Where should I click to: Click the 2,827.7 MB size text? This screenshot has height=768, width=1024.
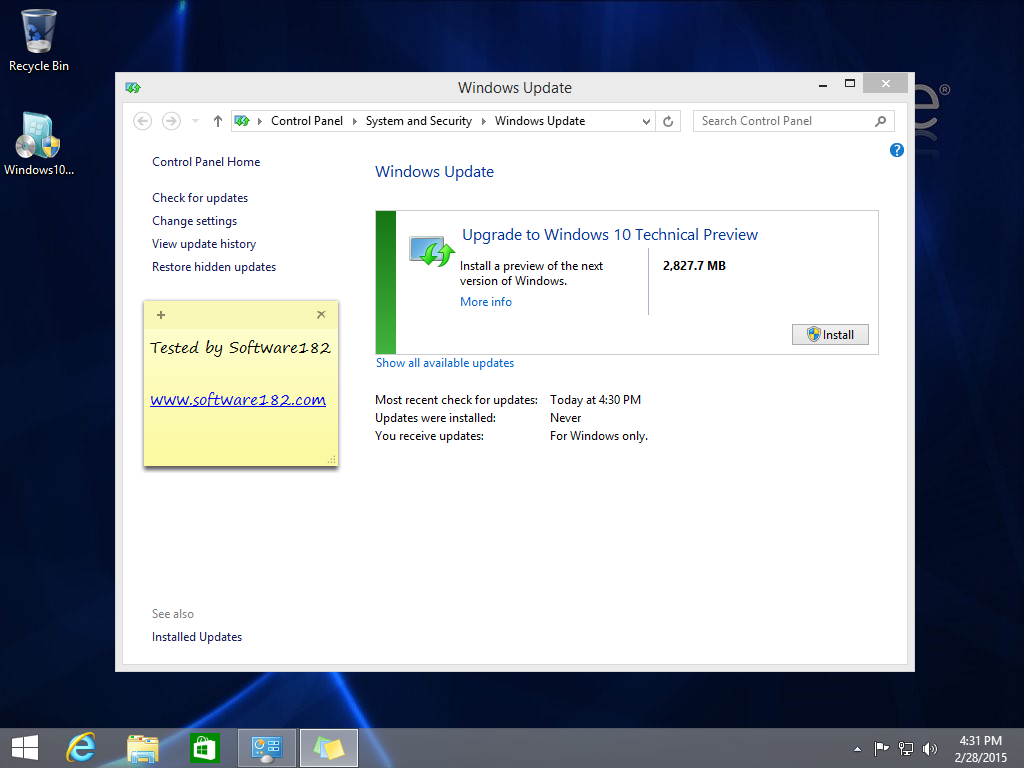694,266
